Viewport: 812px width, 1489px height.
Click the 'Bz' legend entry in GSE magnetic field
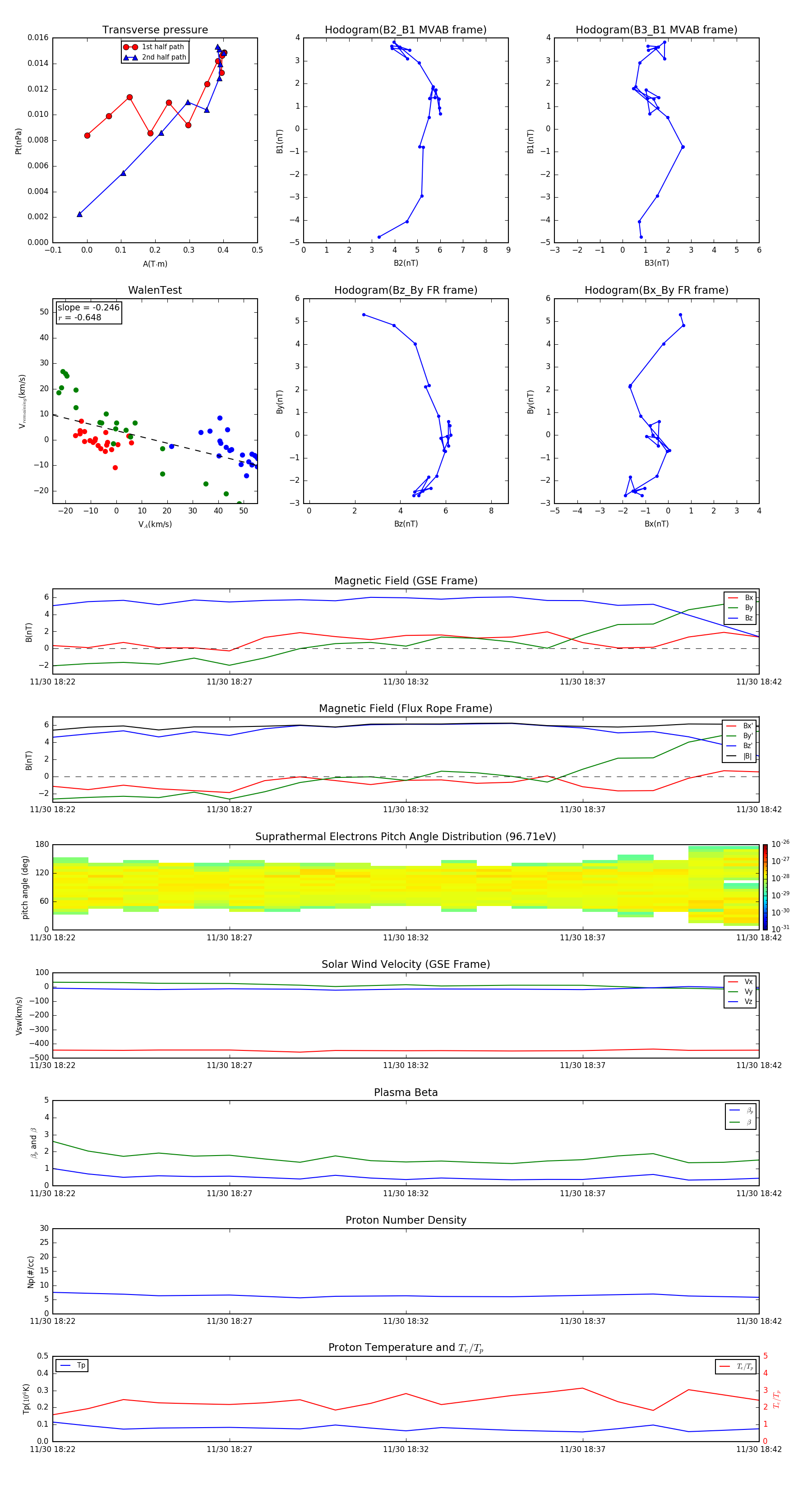[x=740, y=618]
